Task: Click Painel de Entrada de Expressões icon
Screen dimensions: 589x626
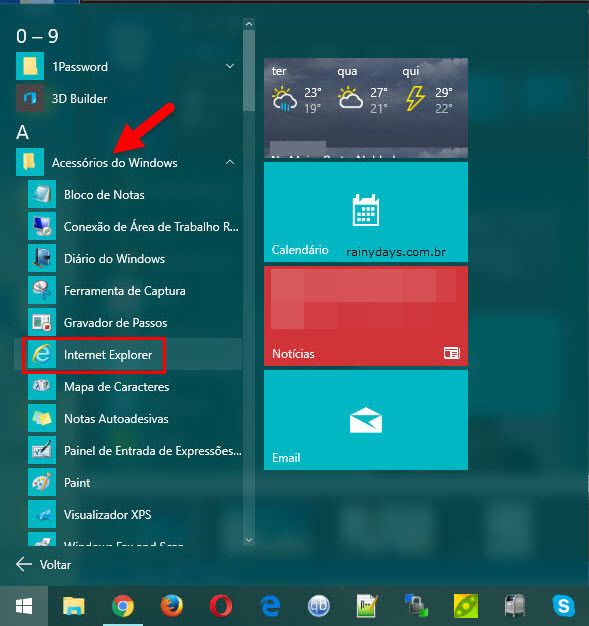Action: [x=42, y=450]
